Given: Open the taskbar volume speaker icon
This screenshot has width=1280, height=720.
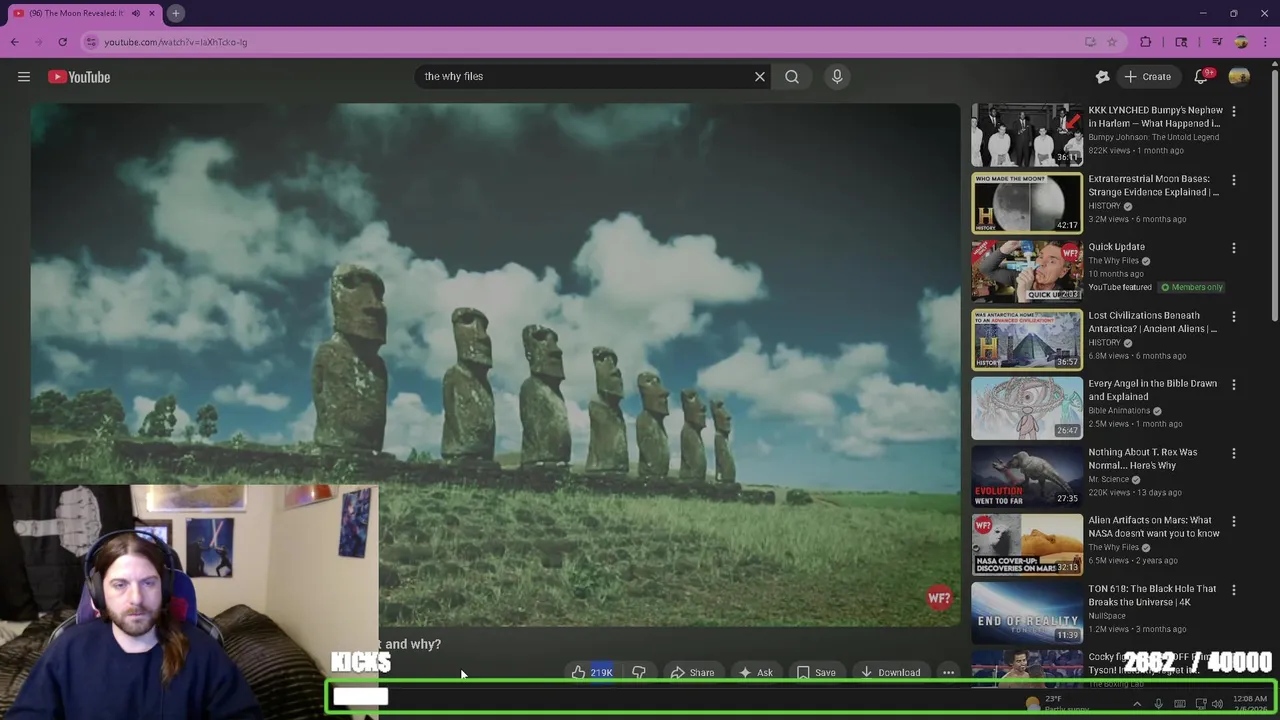Looking at the screenshot, I should tap(1217, 704).
